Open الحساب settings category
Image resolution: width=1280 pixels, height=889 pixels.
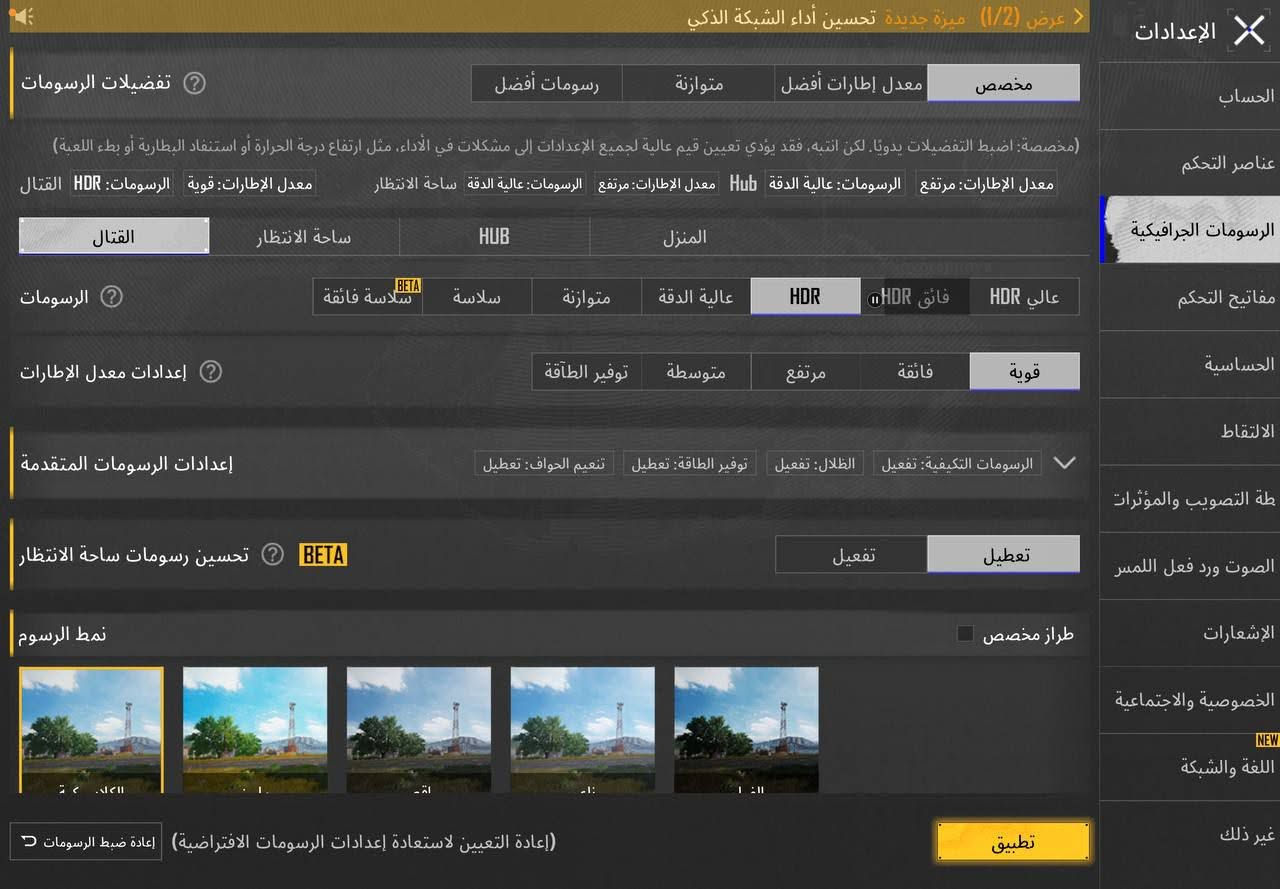pos(1190,96)
